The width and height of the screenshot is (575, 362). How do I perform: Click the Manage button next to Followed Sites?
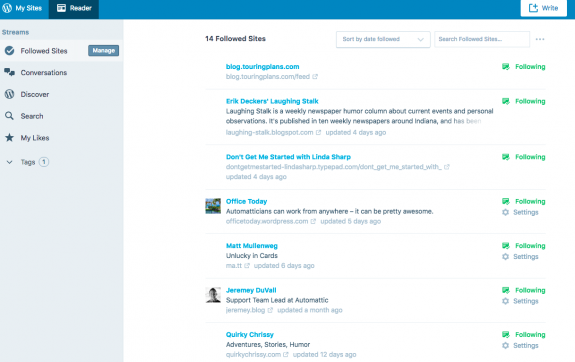pos(103,50)
